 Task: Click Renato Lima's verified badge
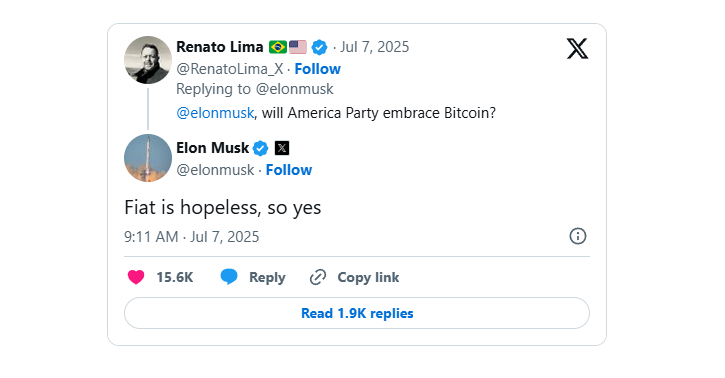(x=319, y=47)
